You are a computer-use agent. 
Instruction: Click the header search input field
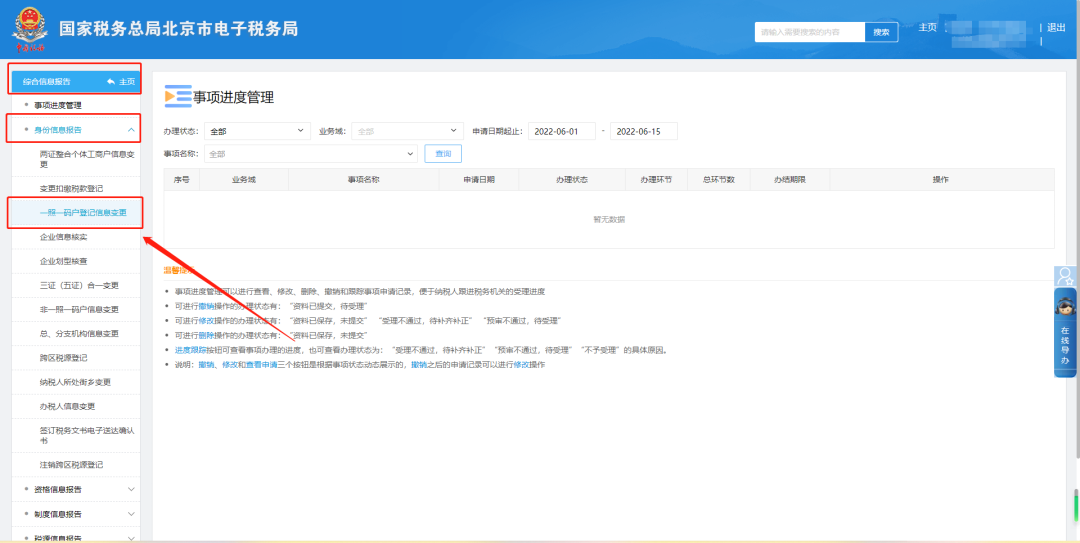pyautogui.click(x=808, y=32)
